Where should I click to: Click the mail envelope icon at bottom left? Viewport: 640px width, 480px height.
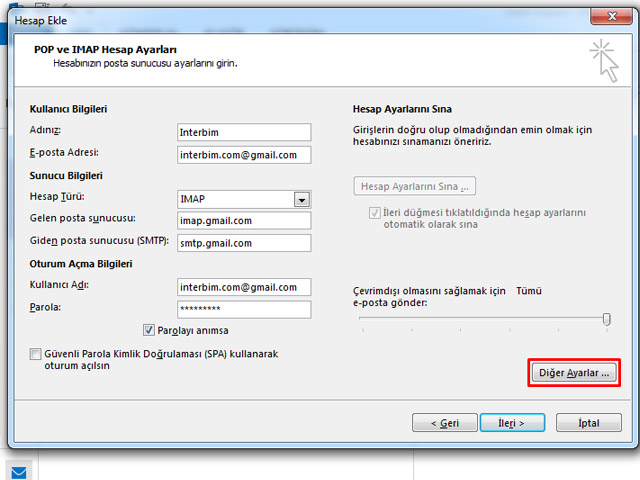(20, 470)
